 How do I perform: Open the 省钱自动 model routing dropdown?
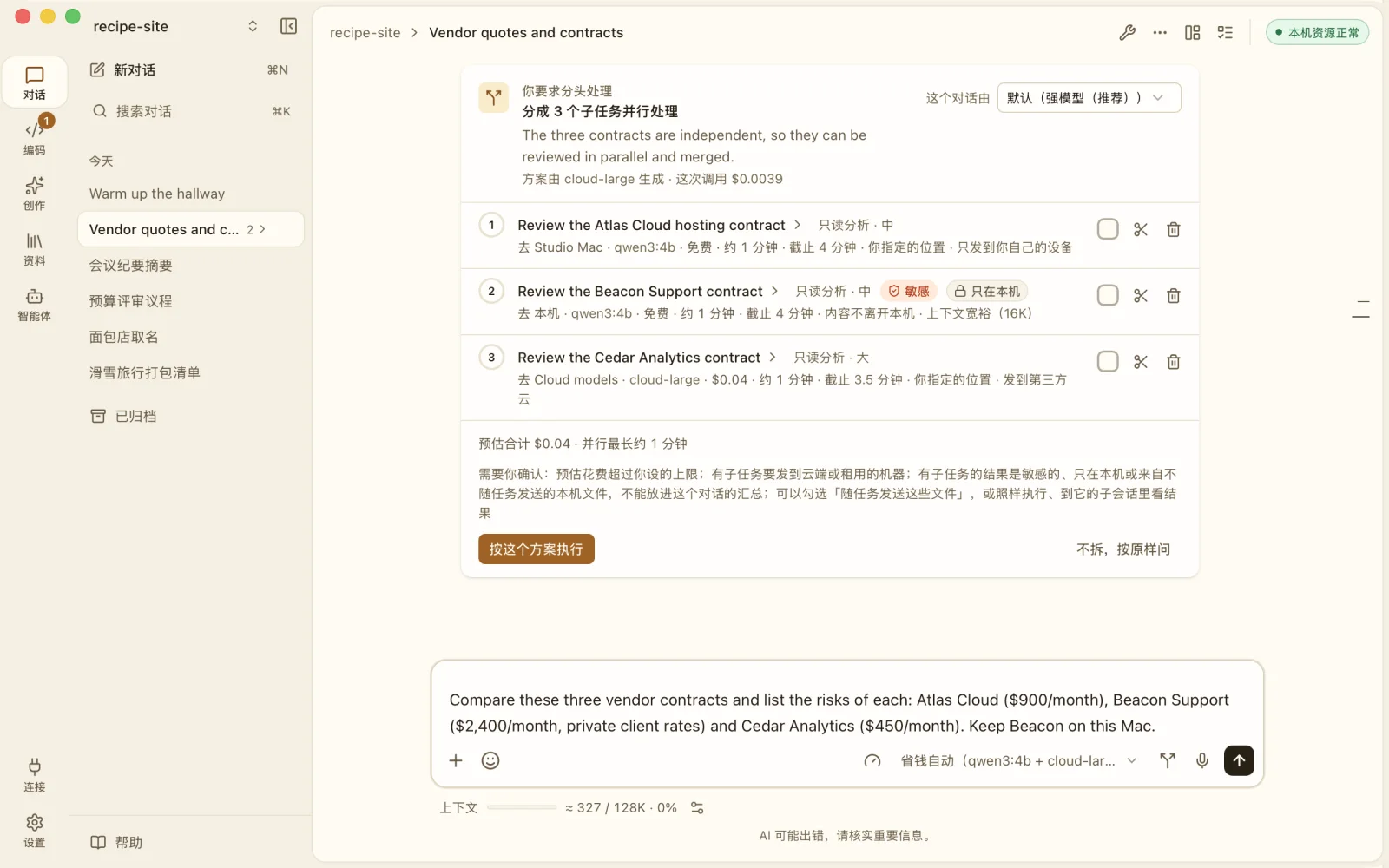point(1018,760)
